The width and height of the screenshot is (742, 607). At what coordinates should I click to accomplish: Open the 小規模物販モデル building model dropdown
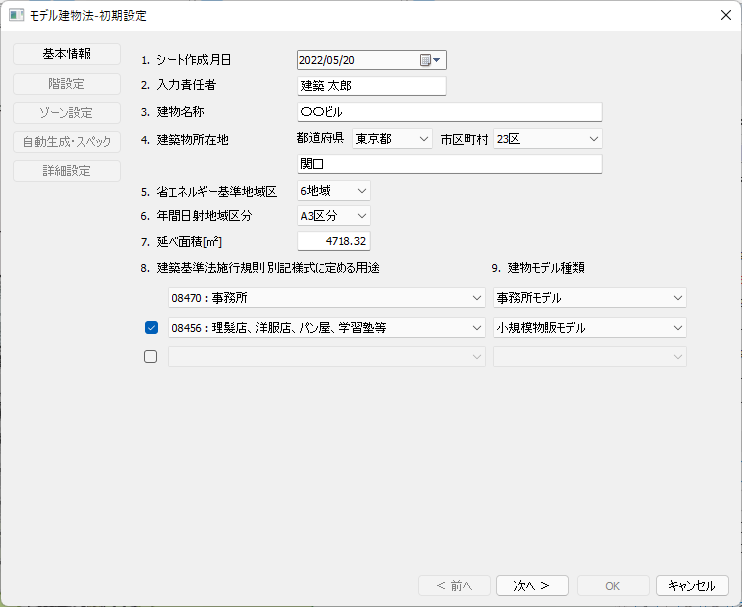(x=590, y=327)
